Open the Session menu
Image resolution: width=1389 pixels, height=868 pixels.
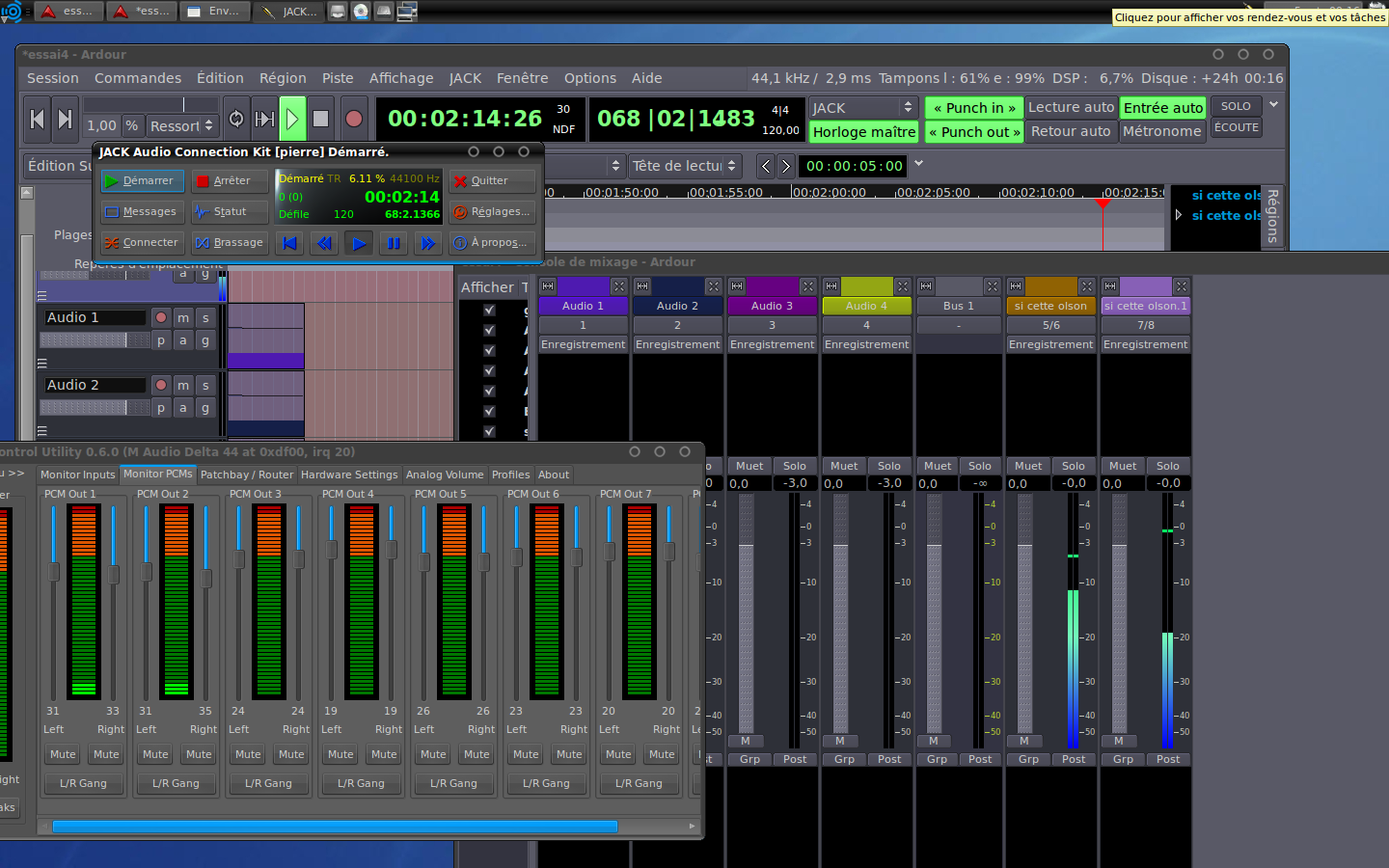pyautogui.click(x=53, y=78)
